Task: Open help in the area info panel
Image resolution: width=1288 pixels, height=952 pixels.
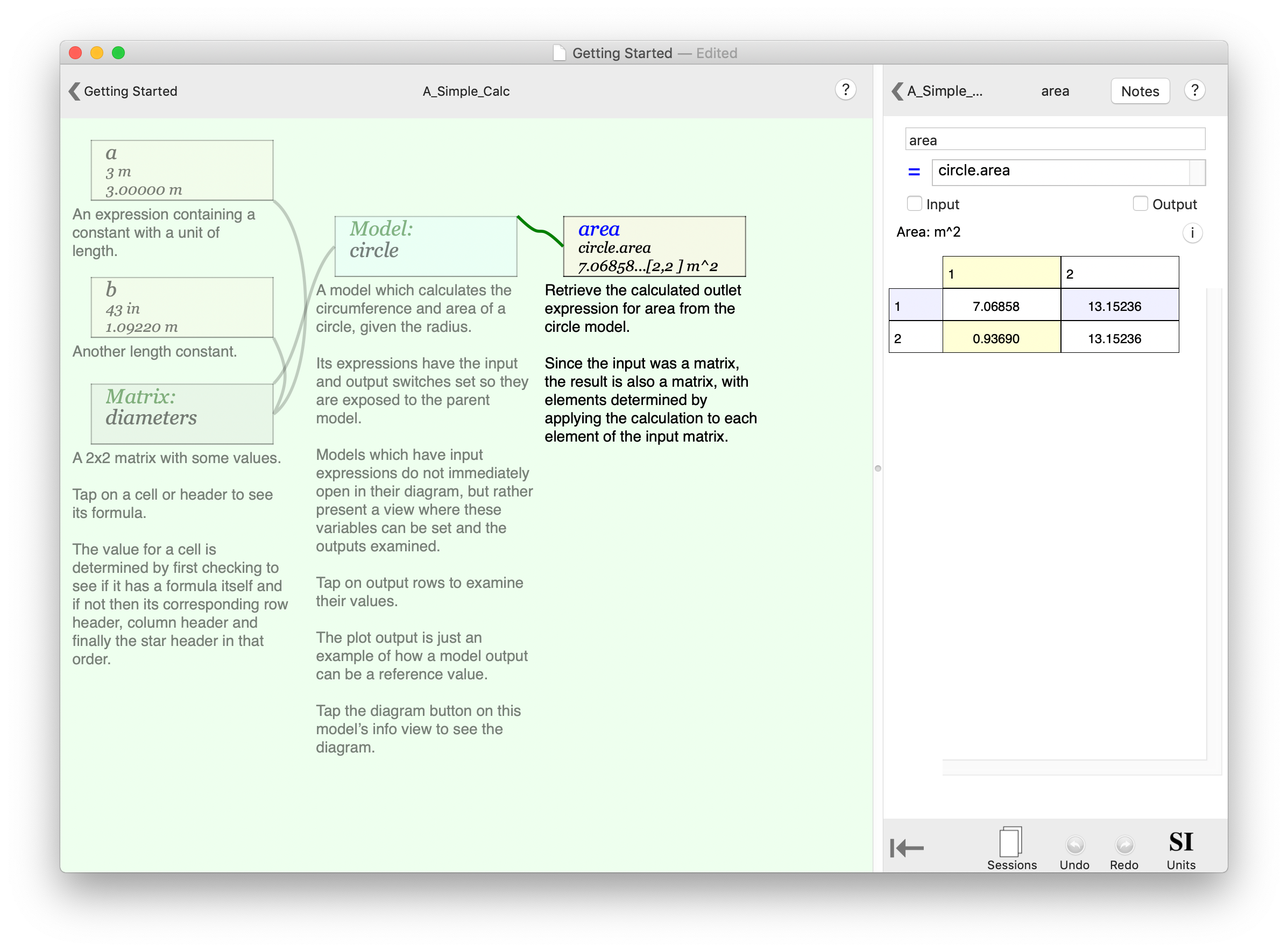Action: 1194,90
